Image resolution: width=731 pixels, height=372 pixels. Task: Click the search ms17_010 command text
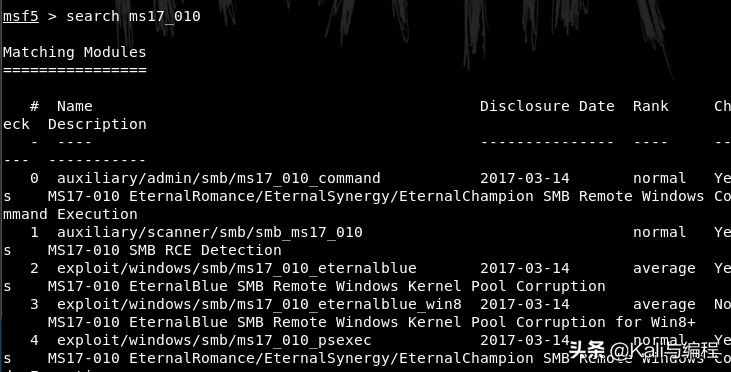point(133,16)
